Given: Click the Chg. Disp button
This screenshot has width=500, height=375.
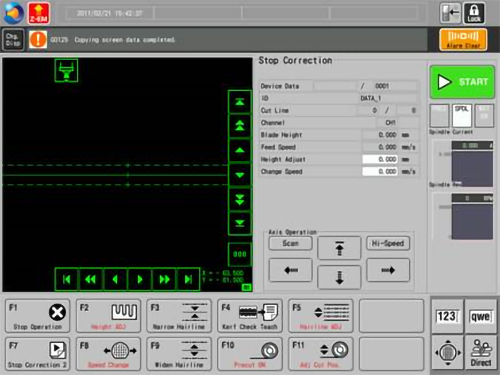Looking at the screenshot, I should tap(13, 40).
